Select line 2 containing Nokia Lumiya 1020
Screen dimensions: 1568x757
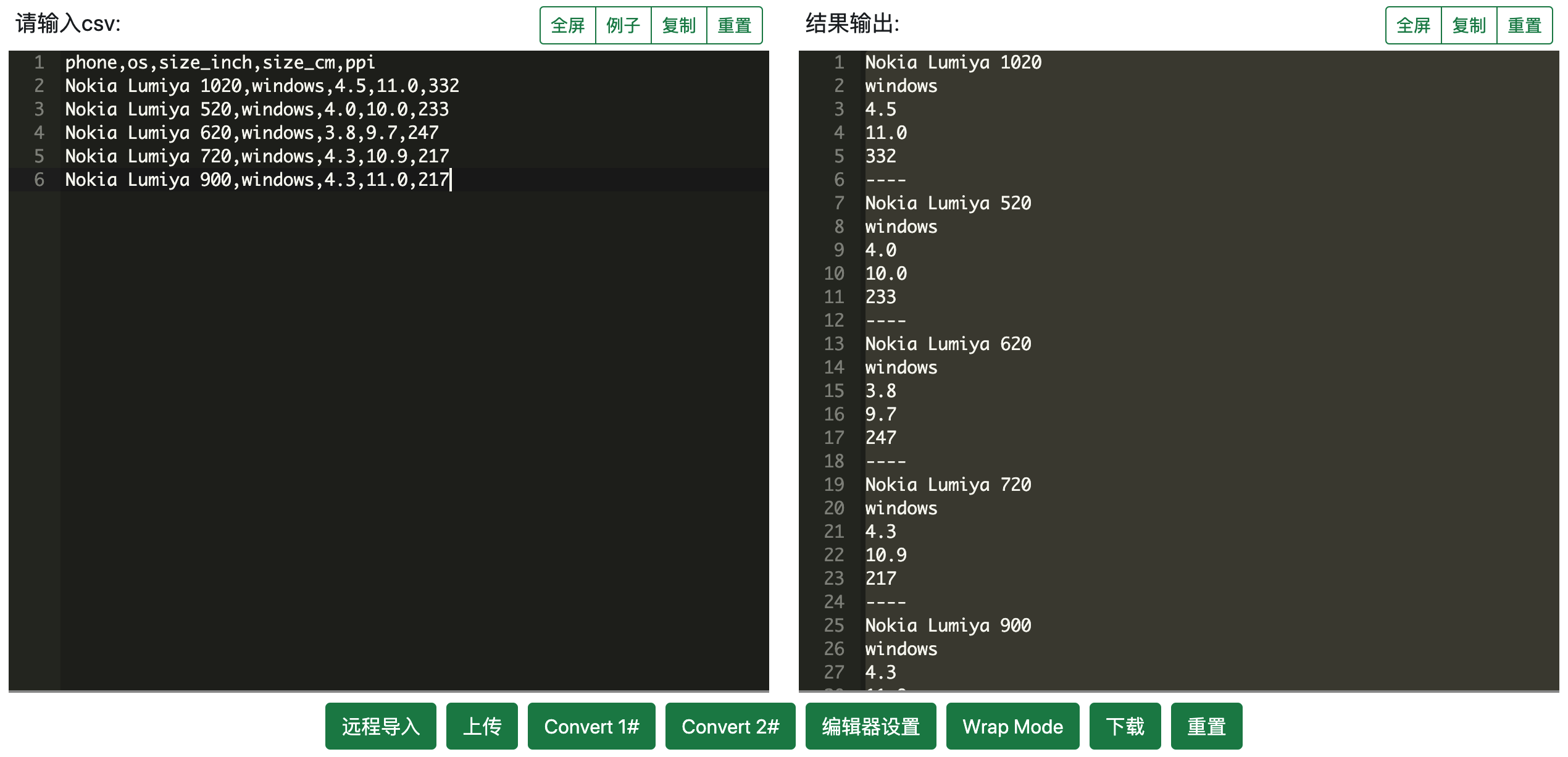tap(262, 86)
